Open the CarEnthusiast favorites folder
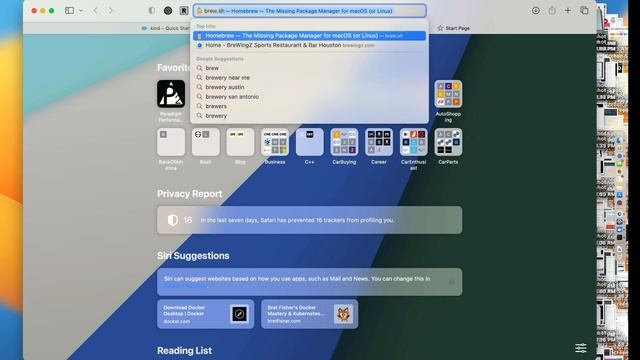The width and height of the screenshot is (640, 360). [x=413, y=142]
